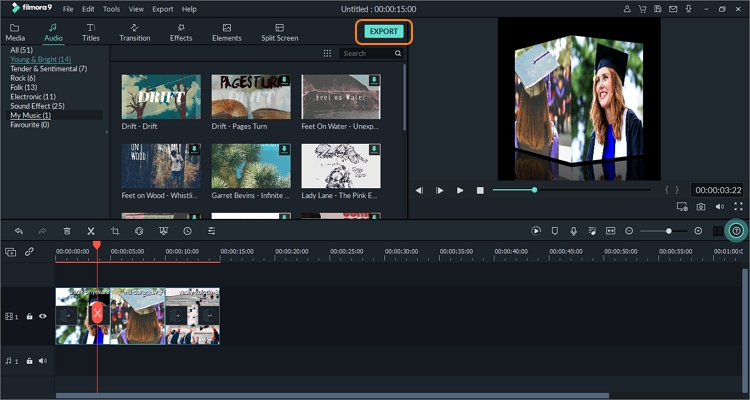750x400 pixels.
Task: Select the Drift - Drift track thumbnail
Action: (161, 97)
